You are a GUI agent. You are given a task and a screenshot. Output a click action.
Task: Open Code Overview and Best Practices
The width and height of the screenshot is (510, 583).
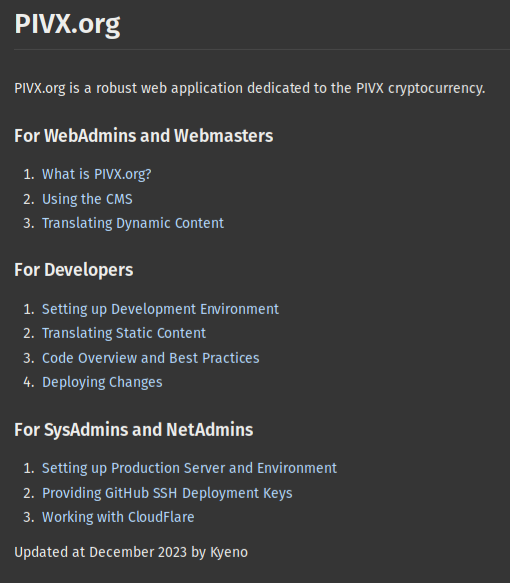pos(151,358)
